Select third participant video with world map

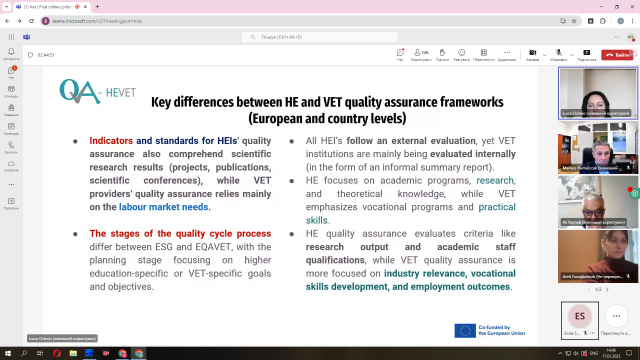(598, 202)
